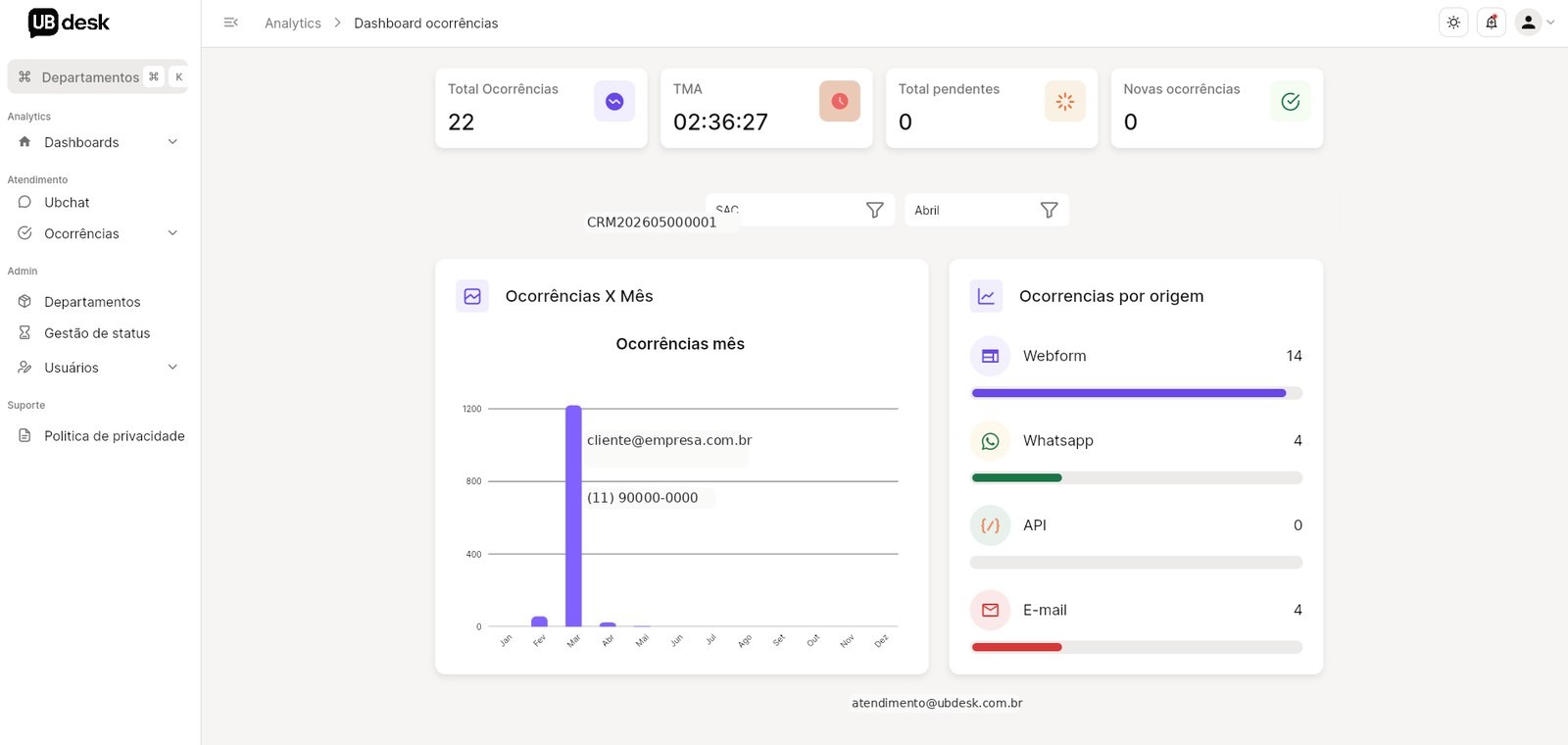Click the Abril filter funnel icon
The image size is (1568, 745).
pos(1050,210)
